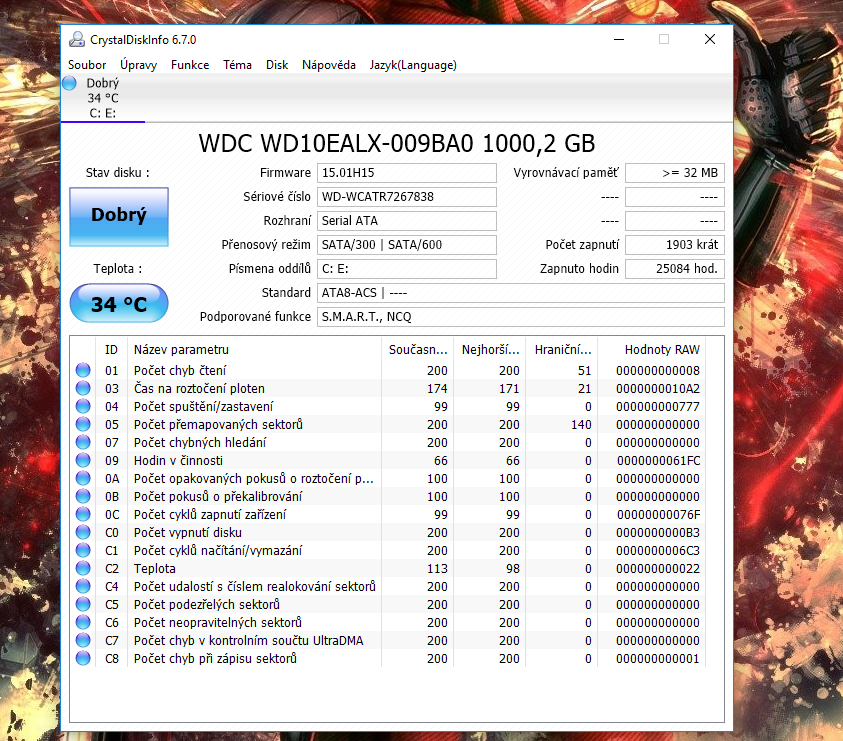
Task: Click the status orb for Počet cyklů načítání/vymazání
Action: (x=83, y=550)
